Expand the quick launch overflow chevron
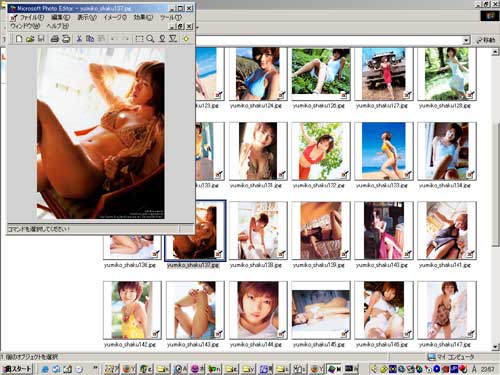The image size is (500, 375). pyautogui.click(x=96, y=368)
